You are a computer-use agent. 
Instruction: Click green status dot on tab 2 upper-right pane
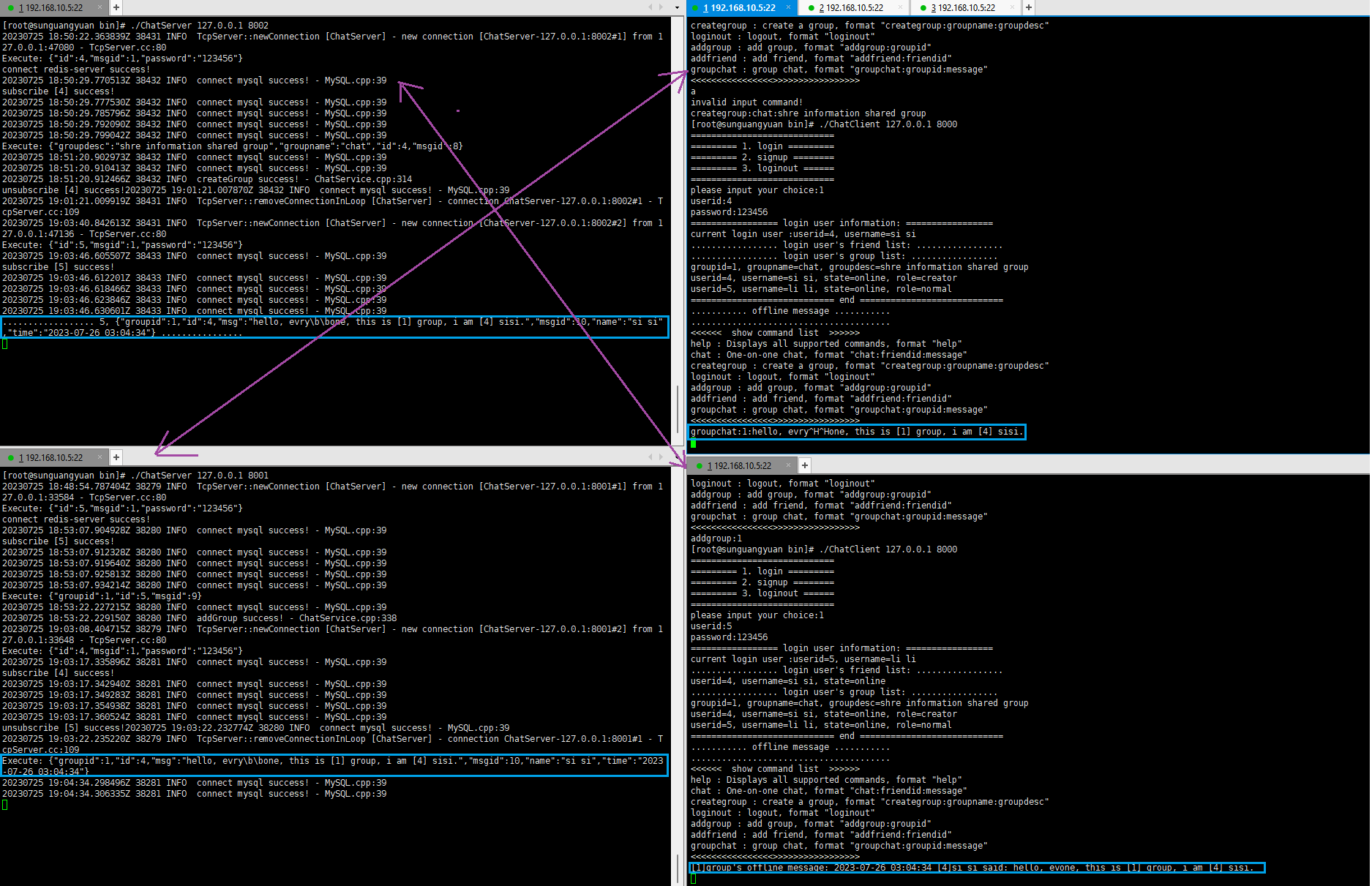tap(811, 8)
